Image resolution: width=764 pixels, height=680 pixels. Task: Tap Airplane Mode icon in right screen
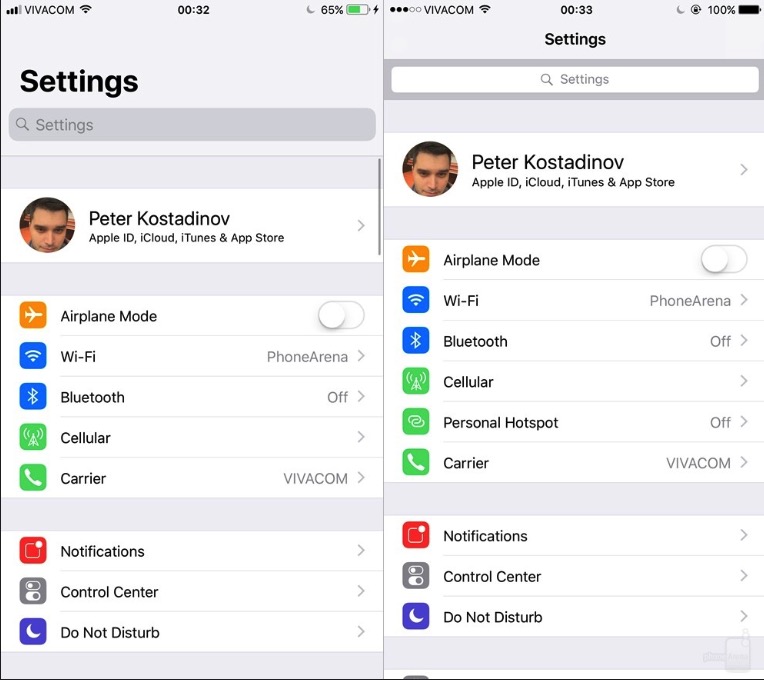click(416, 259)
